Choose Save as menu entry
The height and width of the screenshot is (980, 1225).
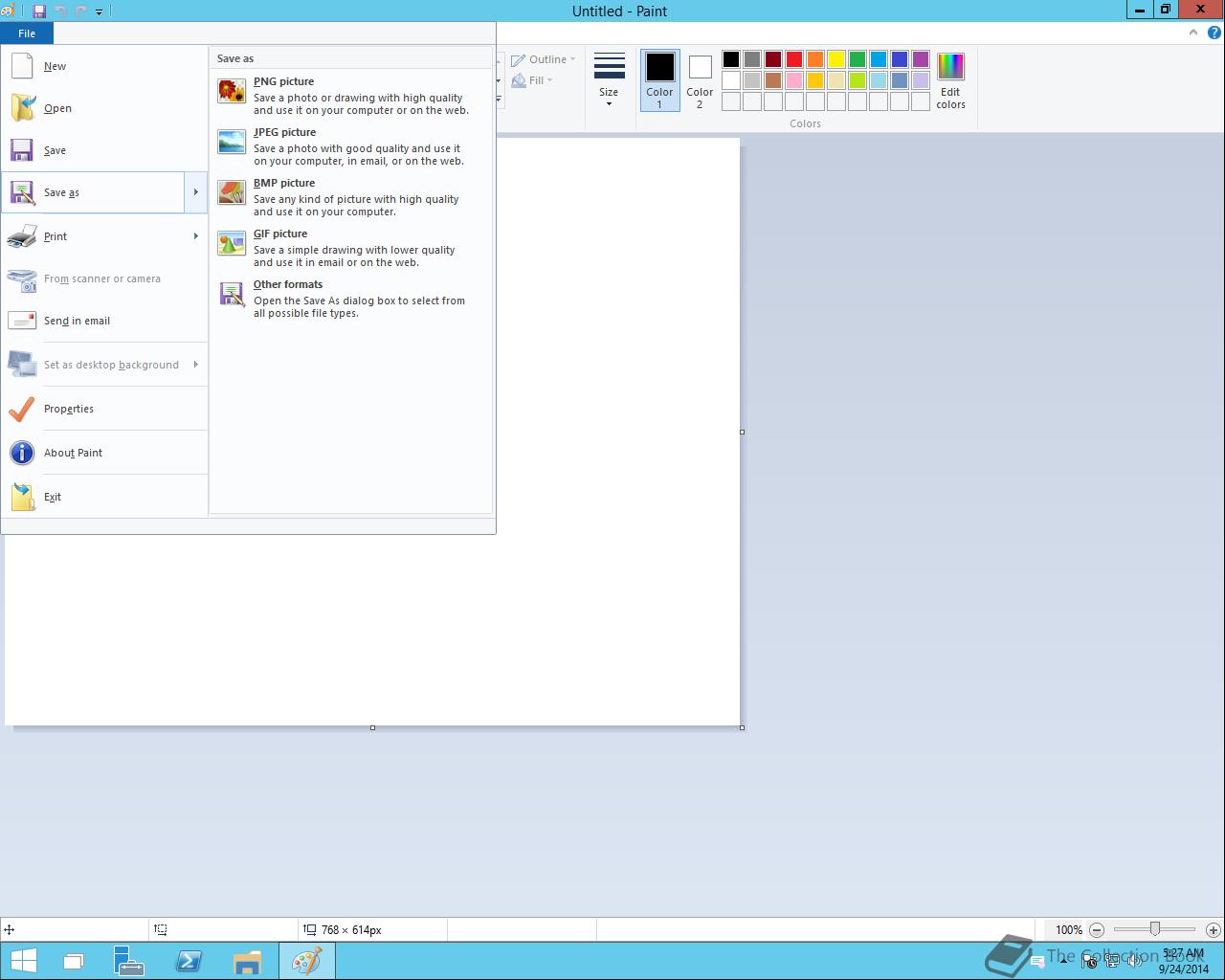point(93,192)
